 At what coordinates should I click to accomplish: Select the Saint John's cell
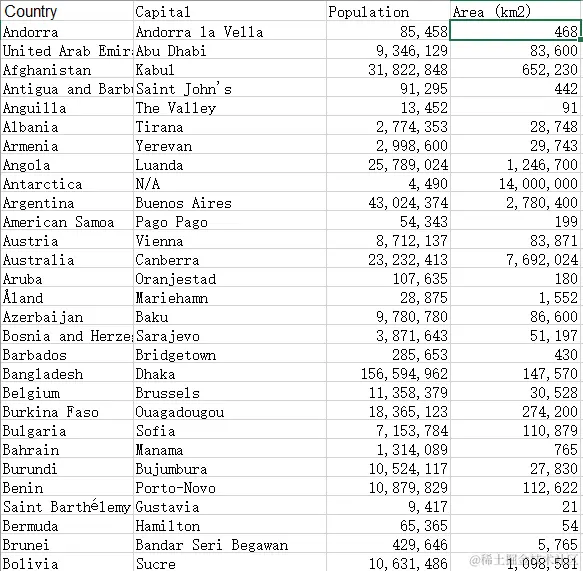(230, 87)
